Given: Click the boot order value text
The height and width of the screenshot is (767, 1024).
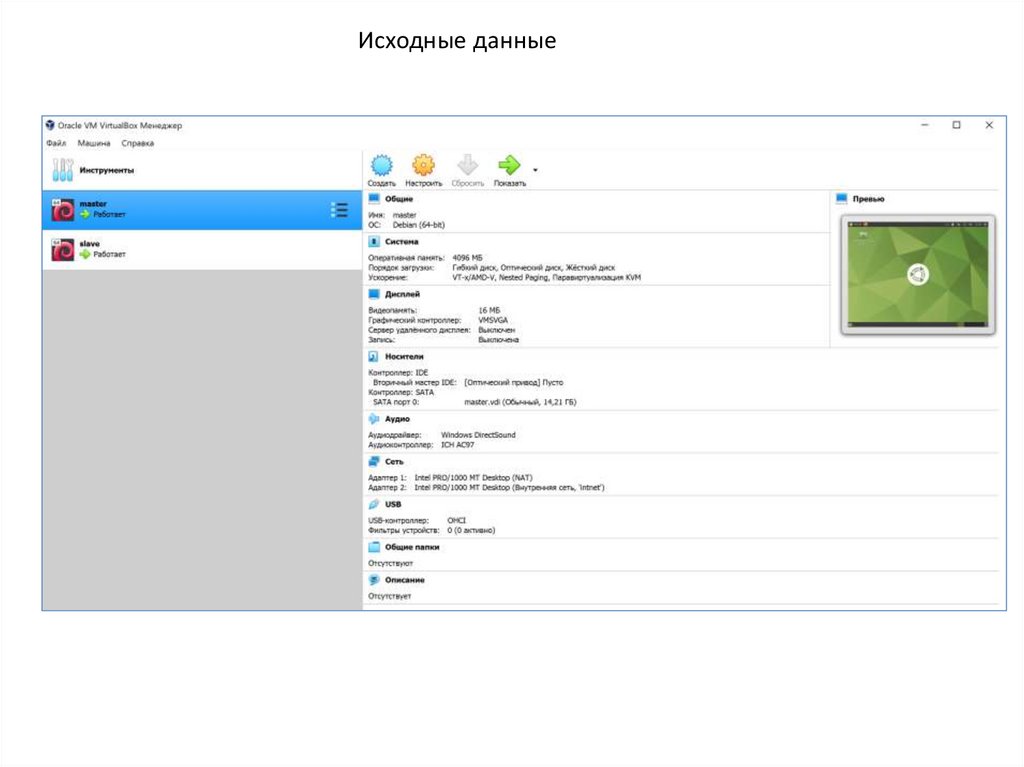Looking at the screenshot, I should click(534, 268).
